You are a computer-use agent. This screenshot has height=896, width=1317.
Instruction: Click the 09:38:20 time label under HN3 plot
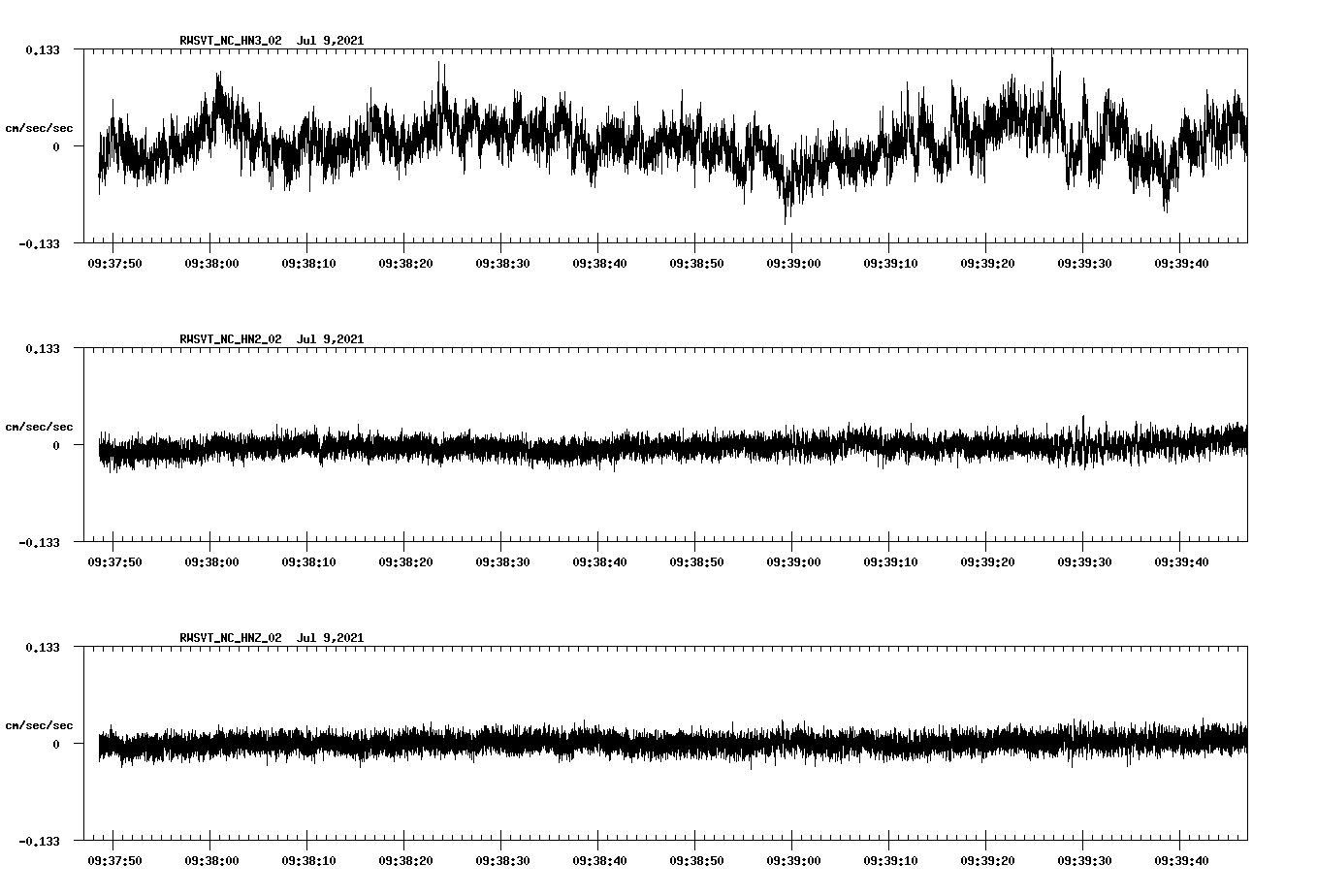pos(405,264)
